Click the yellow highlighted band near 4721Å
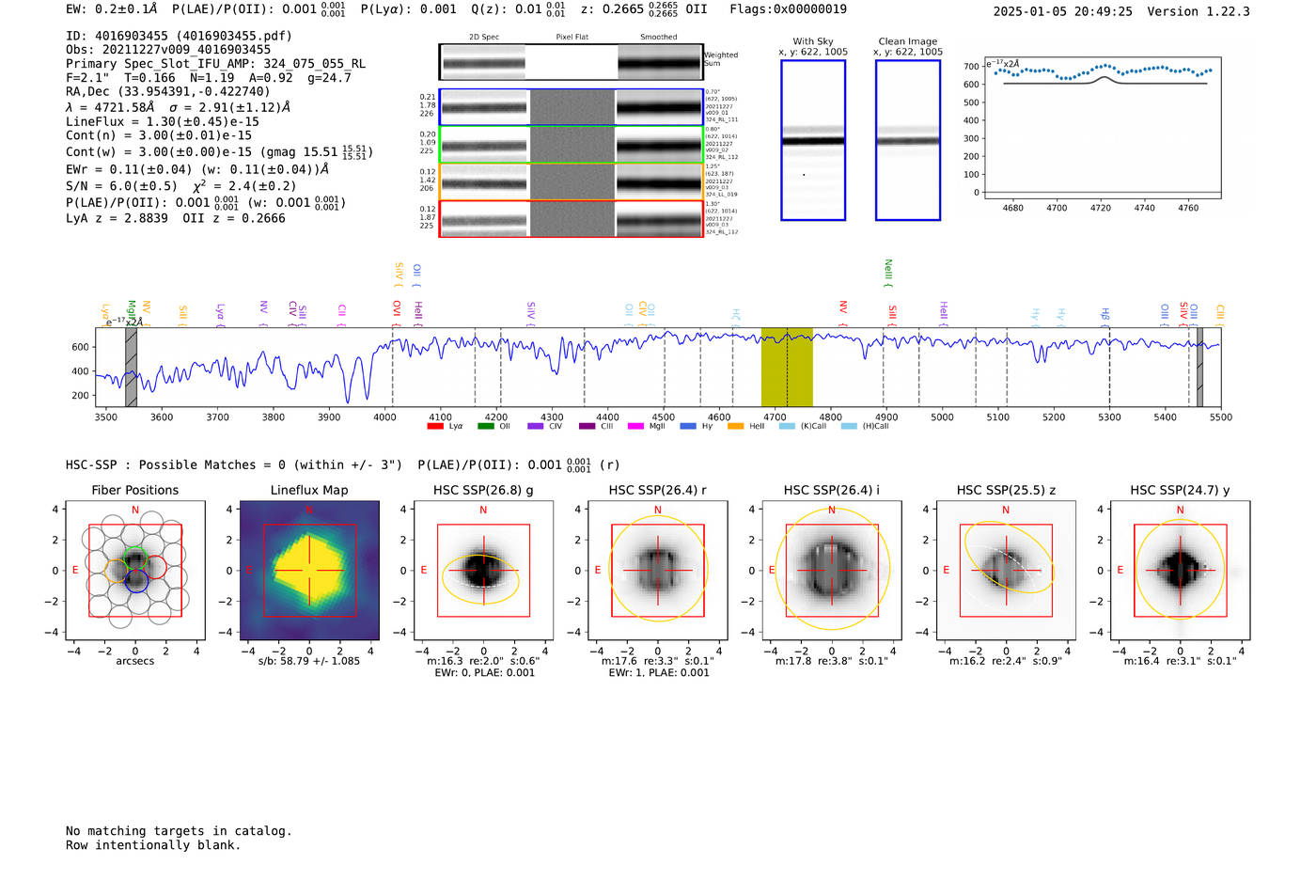Image resolution: width=1316 pixels, height=896 pixels. click(x=787, y=368)
